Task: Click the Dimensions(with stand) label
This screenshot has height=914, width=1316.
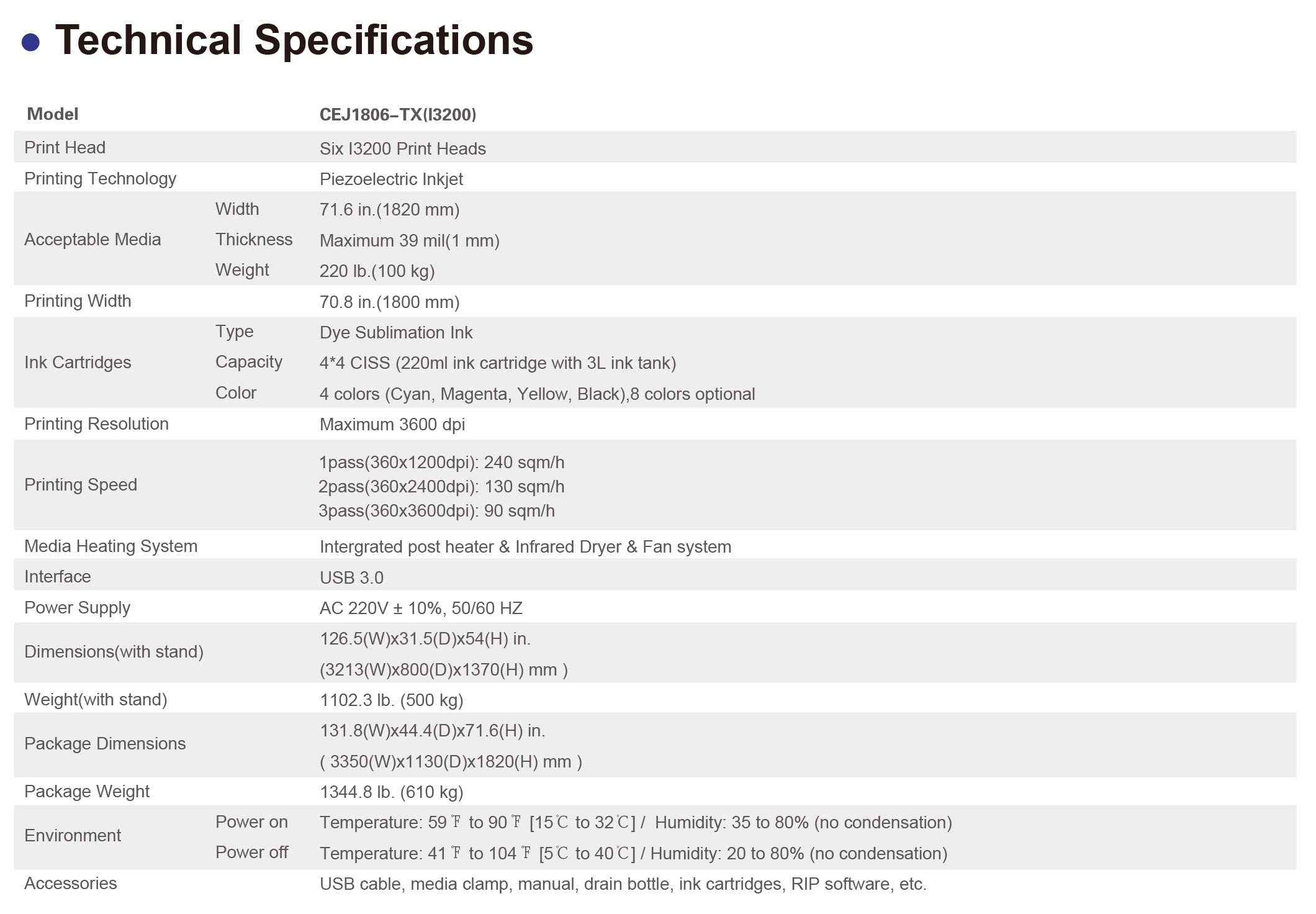Action: [114, 652]
